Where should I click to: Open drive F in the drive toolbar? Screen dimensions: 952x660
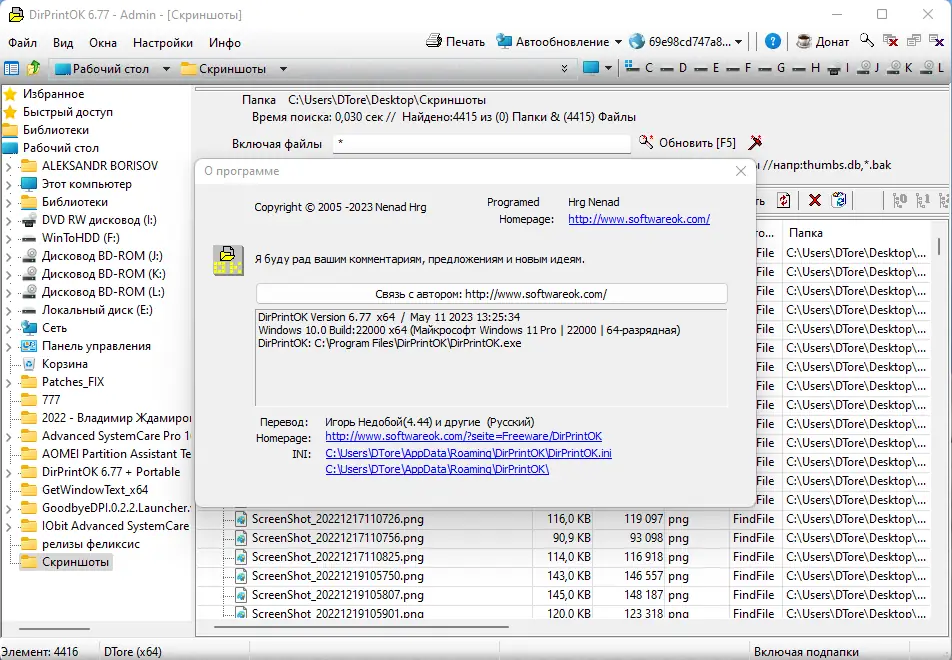739,68
